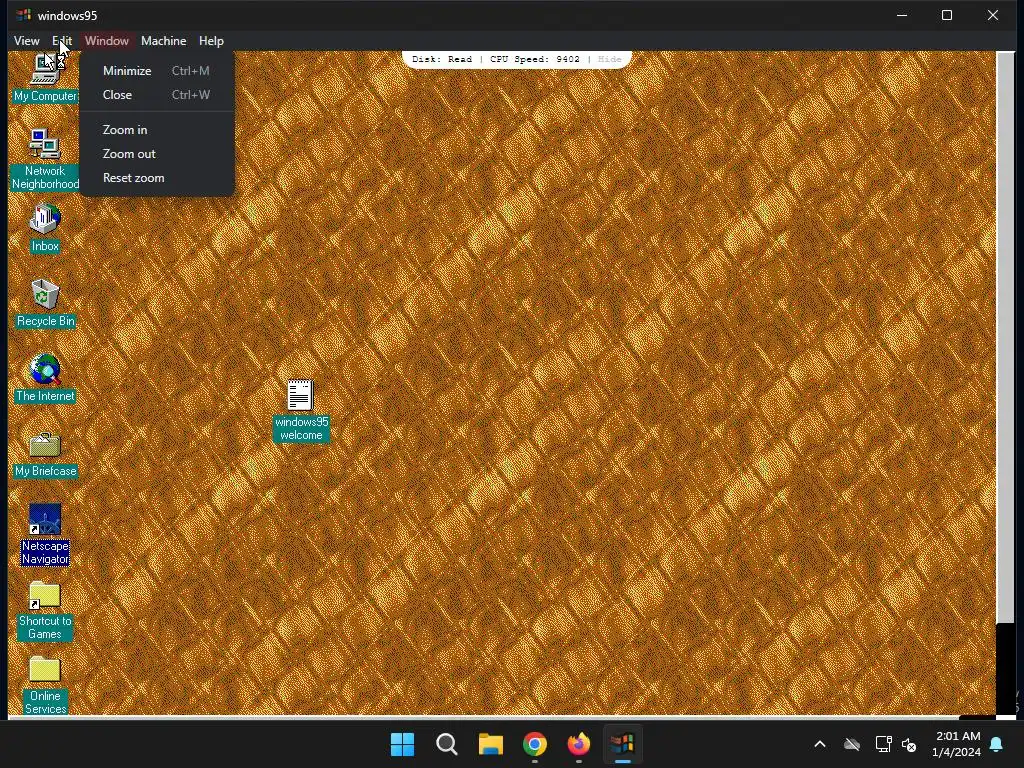Open the notification bell icon

tap(997, 744)
